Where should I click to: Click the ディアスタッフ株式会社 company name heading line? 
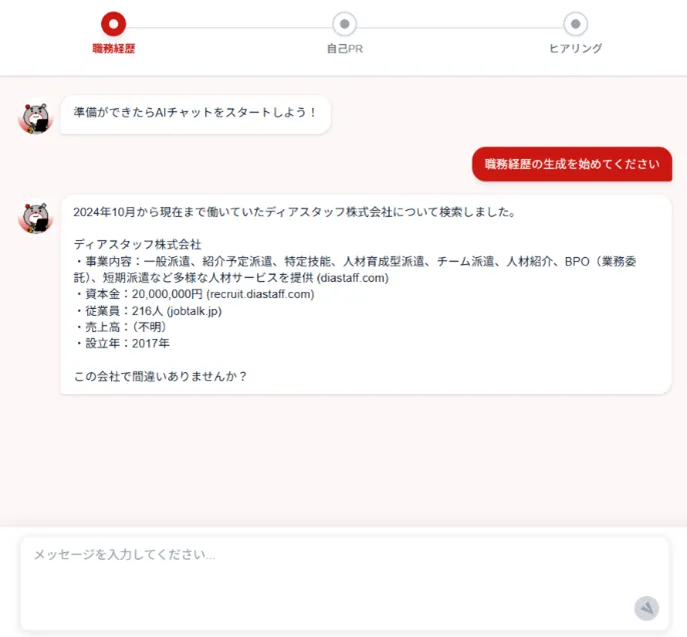[137, 244]
